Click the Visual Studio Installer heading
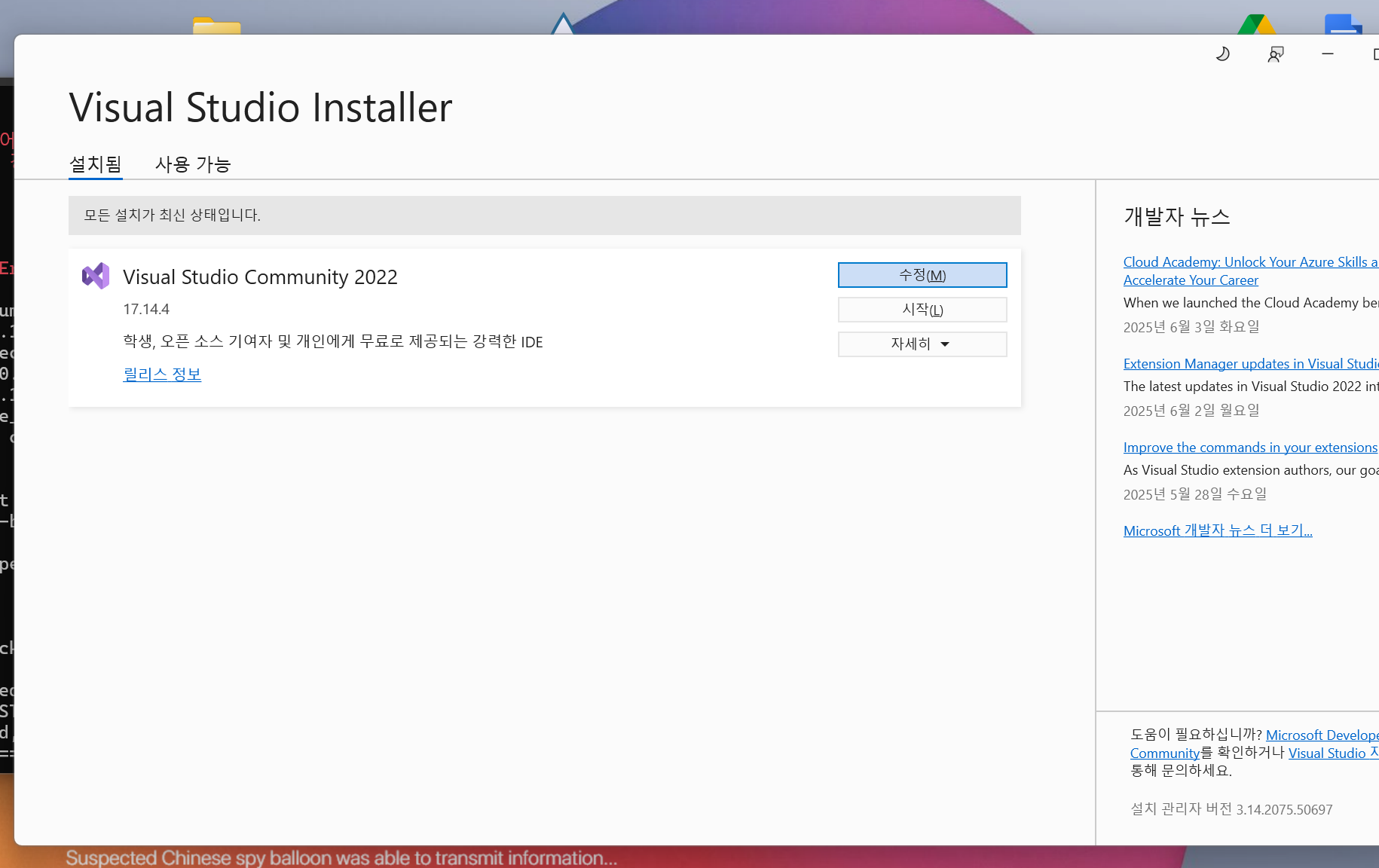1379x868 pixels. tap(261, 108)
